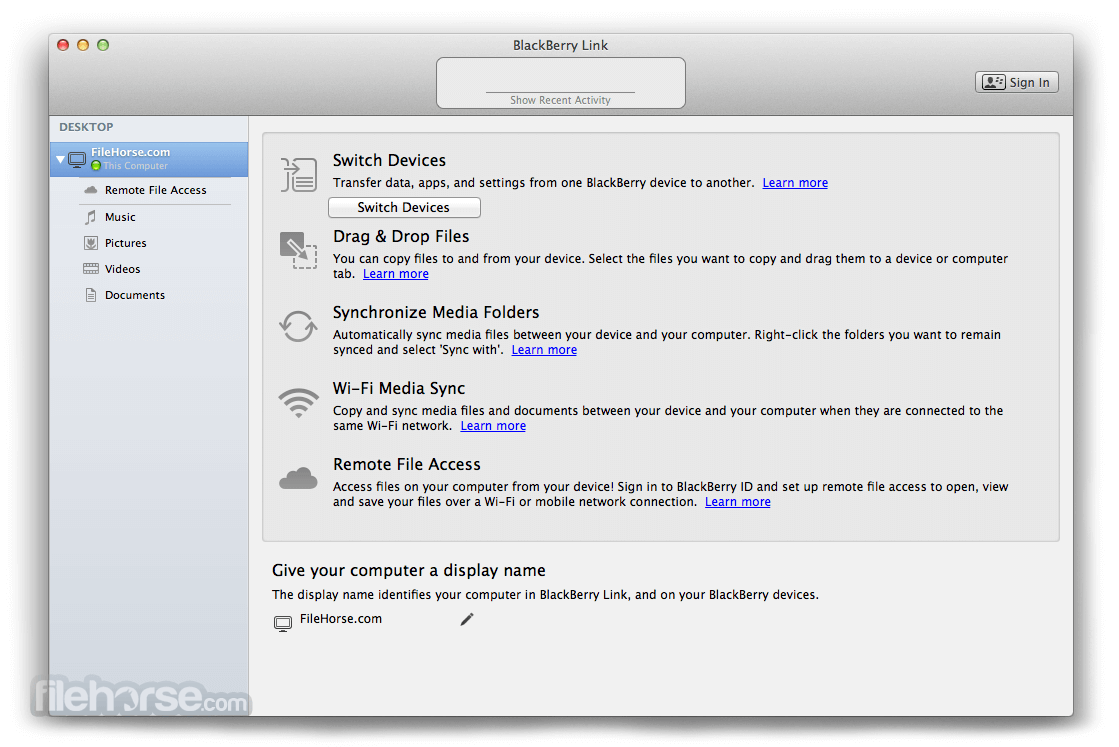Screen dimensions: 1119x747
Task: Click the Switch Devices transfer icon
Action: 298,175
